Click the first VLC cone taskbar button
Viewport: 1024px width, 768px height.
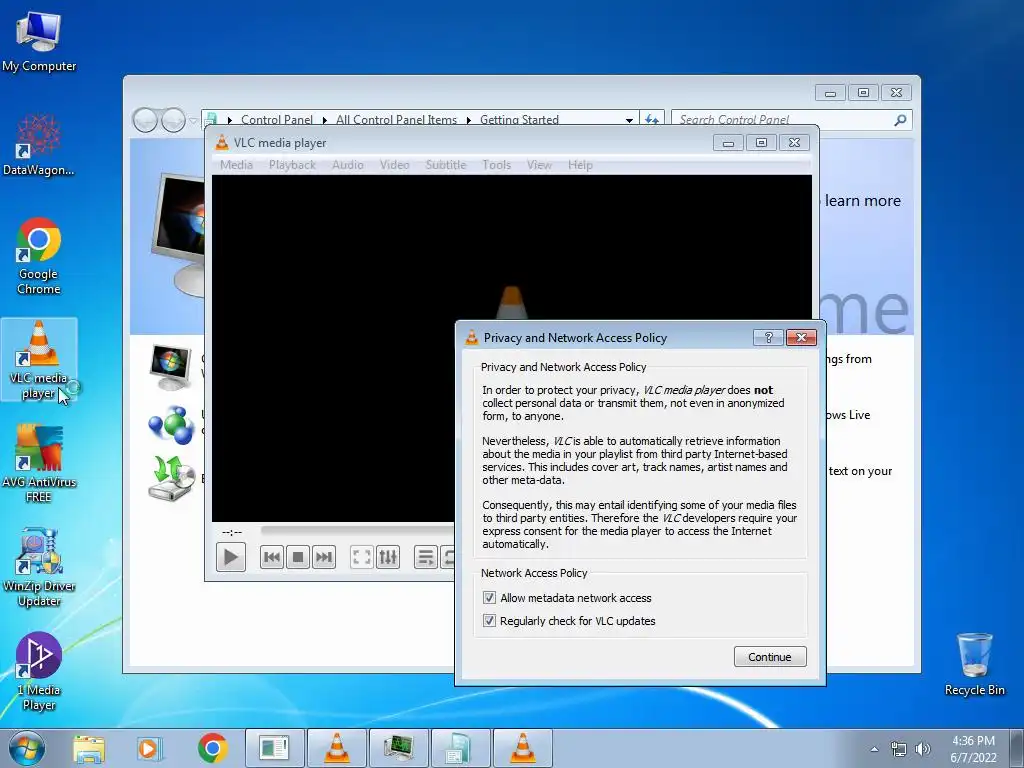point(337,748)
